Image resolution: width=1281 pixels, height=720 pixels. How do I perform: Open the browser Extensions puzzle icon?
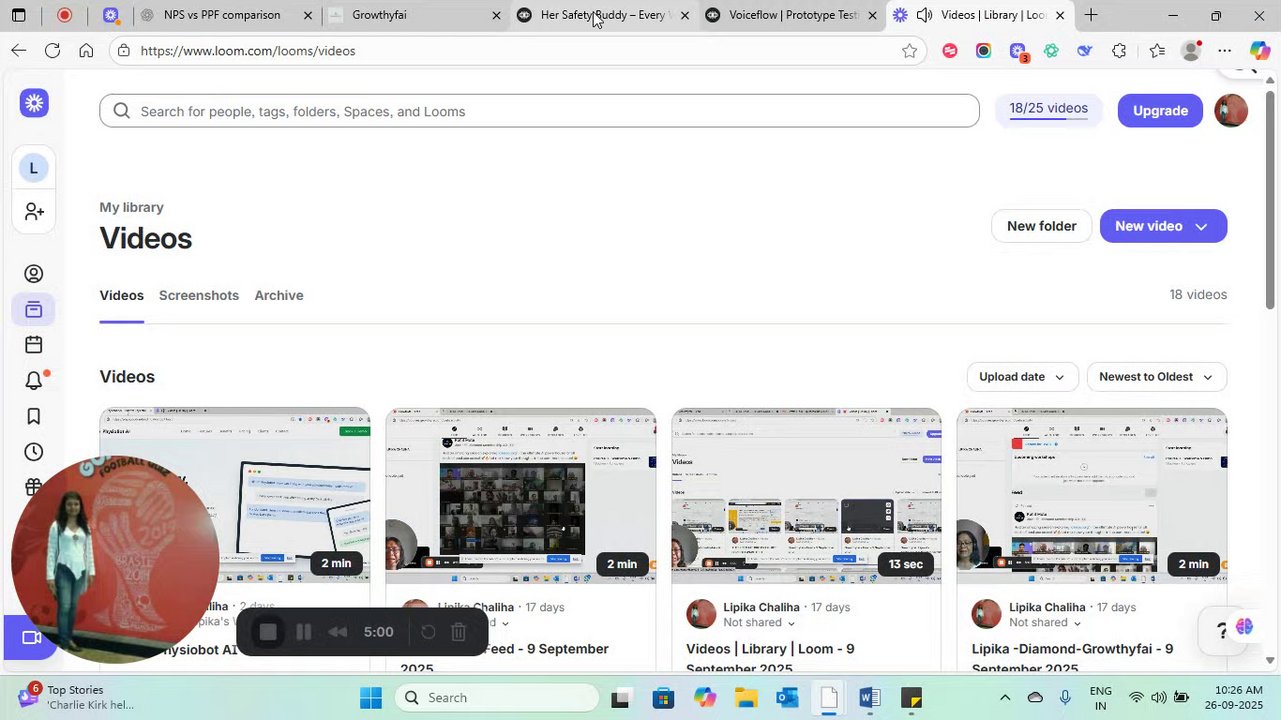coord(1119,51)
